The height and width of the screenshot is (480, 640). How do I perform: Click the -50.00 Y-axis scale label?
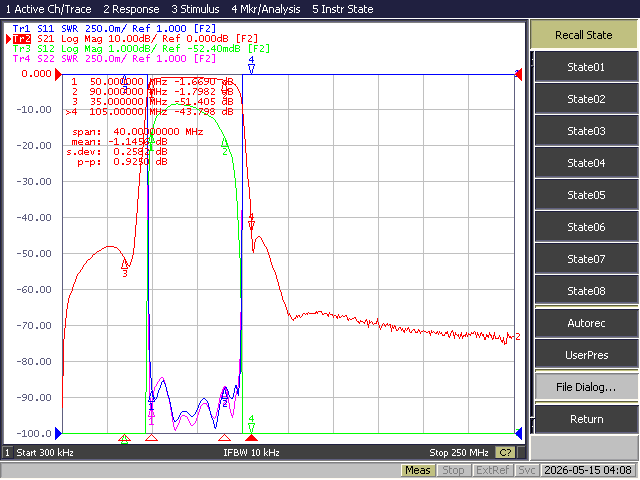point(34,253)
